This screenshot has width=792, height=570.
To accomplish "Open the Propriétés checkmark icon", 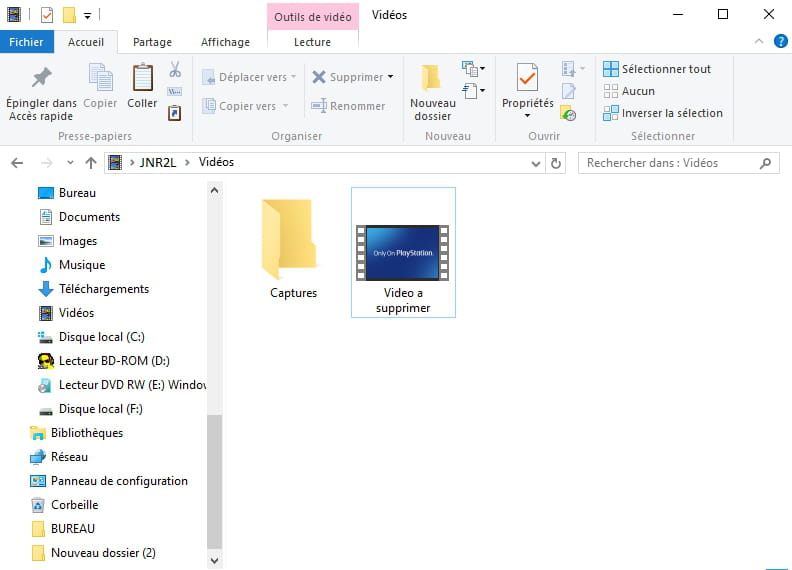I will pos(527,77).
